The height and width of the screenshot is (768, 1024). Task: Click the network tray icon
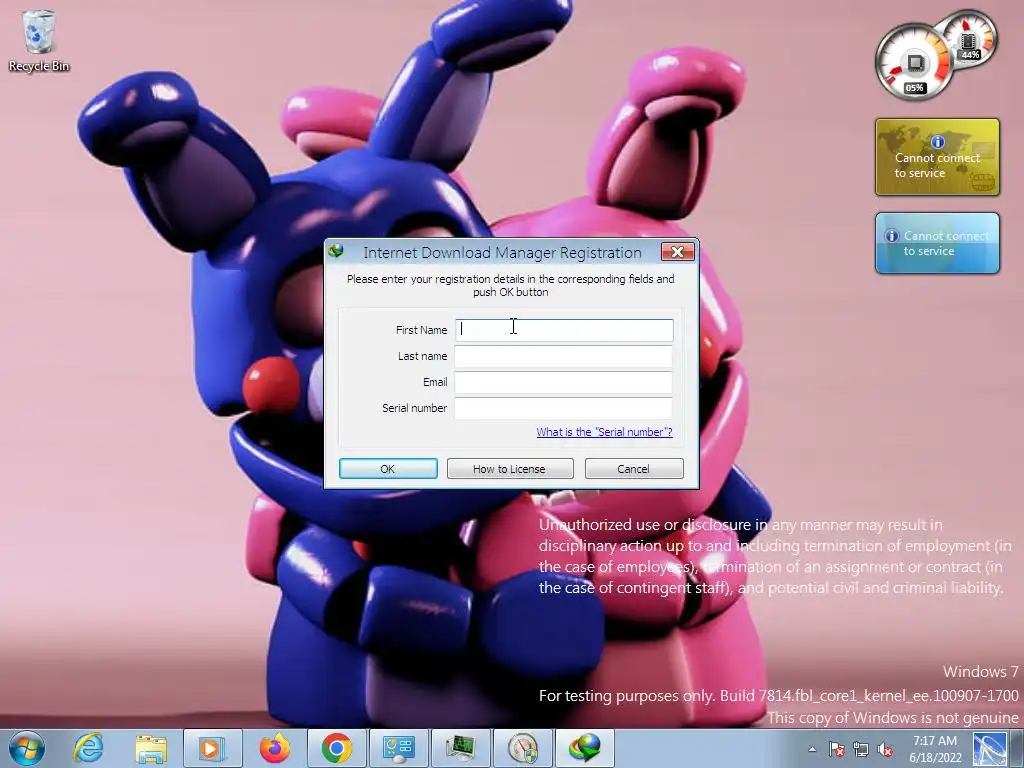tap(861, 749)
